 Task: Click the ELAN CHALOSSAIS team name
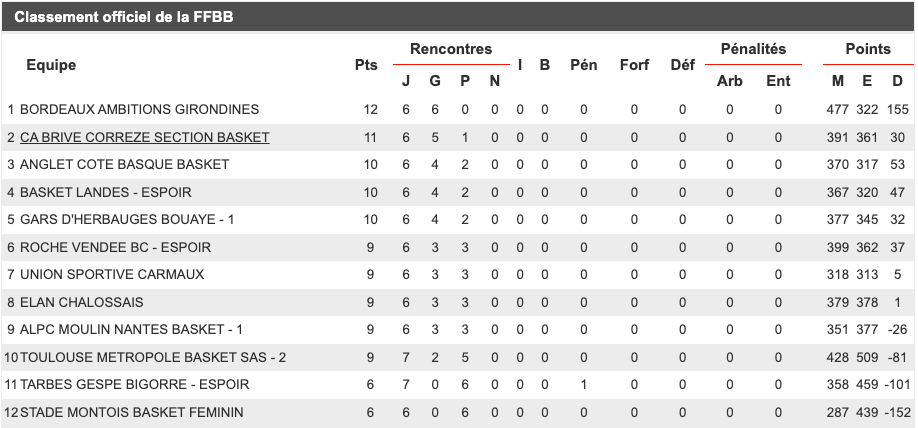point(81,302)
